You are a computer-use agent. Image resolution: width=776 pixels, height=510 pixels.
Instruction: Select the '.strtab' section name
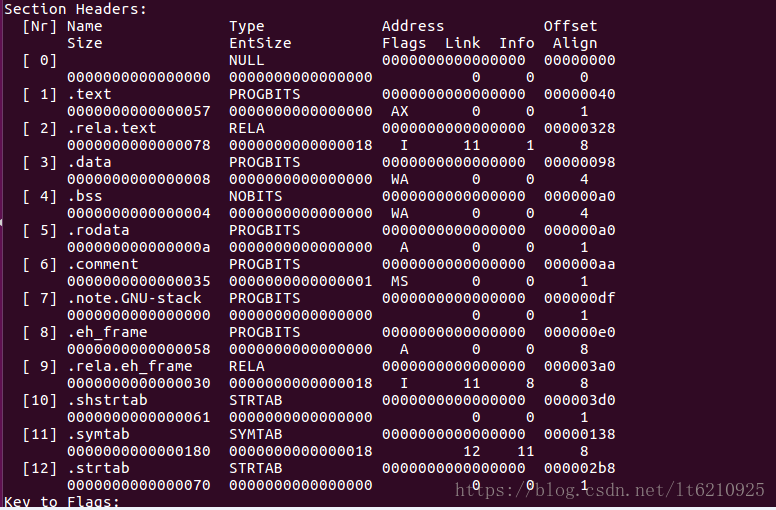click(x=98, y=468)
